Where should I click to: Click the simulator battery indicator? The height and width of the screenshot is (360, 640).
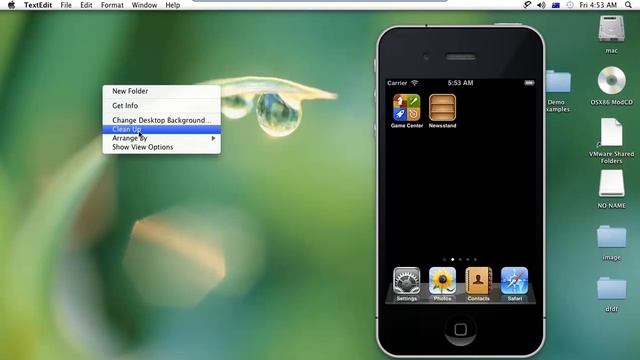tap(529, 83)
